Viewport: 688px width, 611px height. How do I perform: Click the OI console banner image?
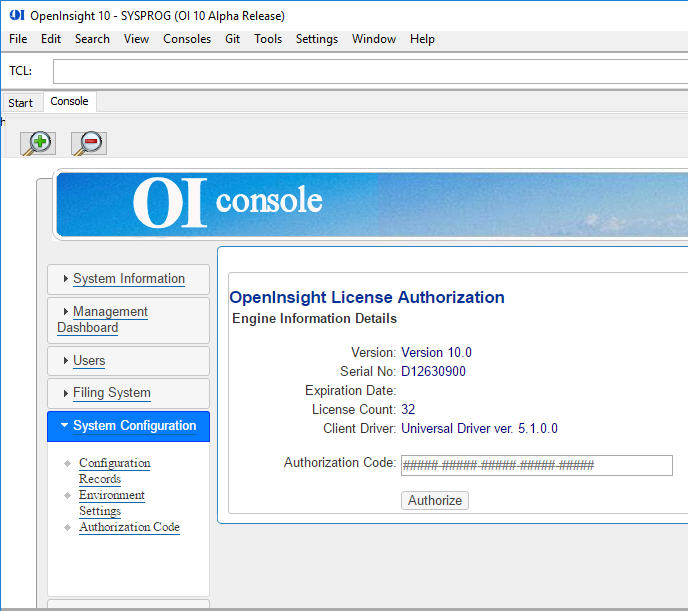[x=372, y=205]
